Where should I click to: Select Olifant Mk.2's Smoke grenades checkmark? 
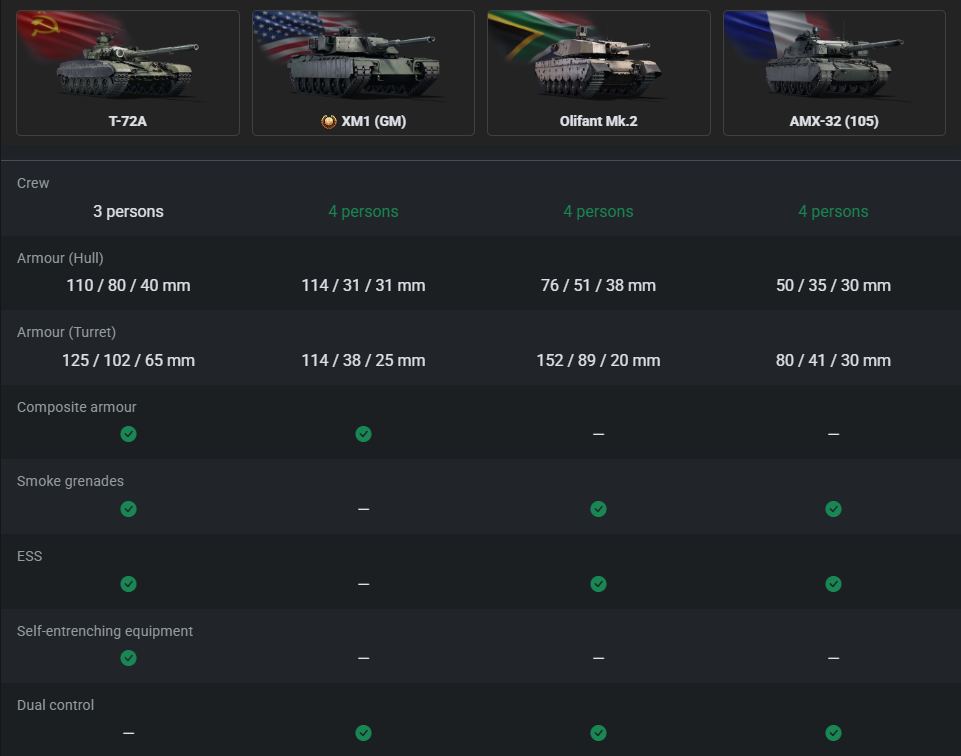(x=598, y=509)
